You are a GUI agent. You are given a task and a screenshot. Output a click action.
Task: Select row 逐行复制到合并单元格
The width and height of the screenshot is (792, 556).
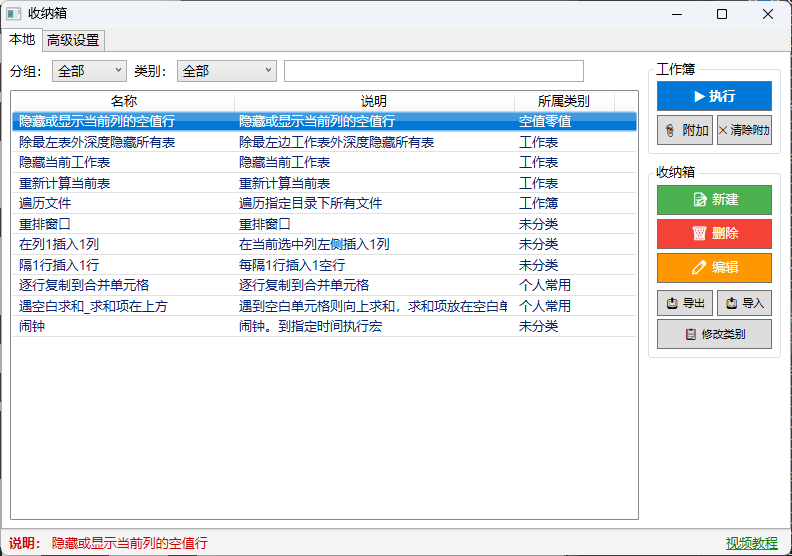click(324, 285)
